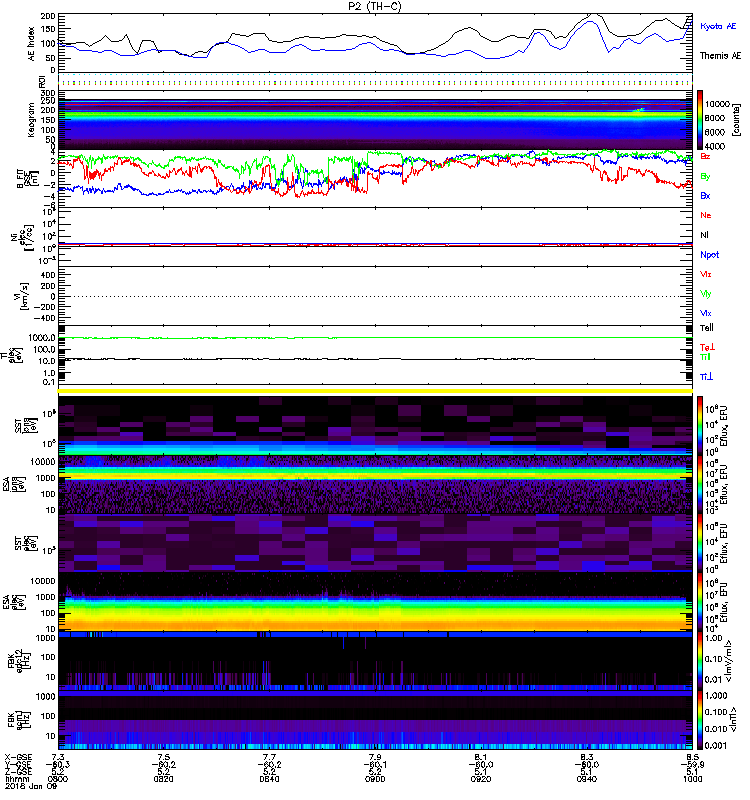Click the Keogram axis label
This screenshot has width=750, height=800.
tap(31, 120)
